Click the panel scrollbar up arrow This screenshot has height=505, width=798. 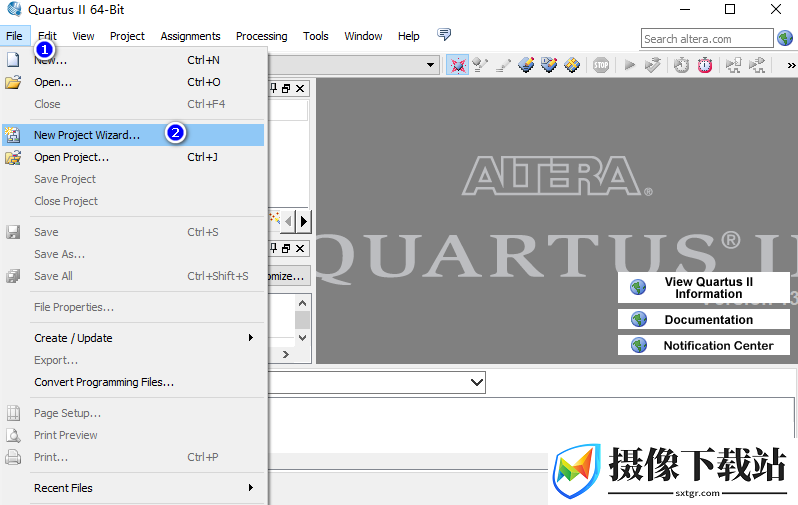point(302,303)
